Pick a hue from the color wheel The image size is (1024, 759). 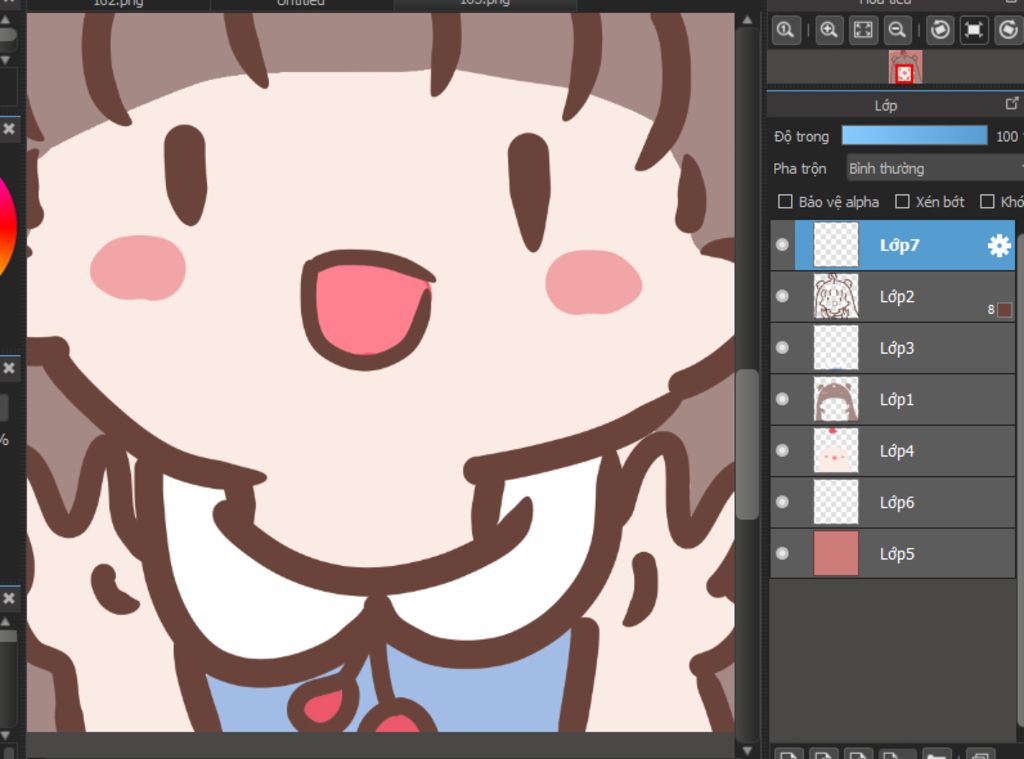(7, 225)
